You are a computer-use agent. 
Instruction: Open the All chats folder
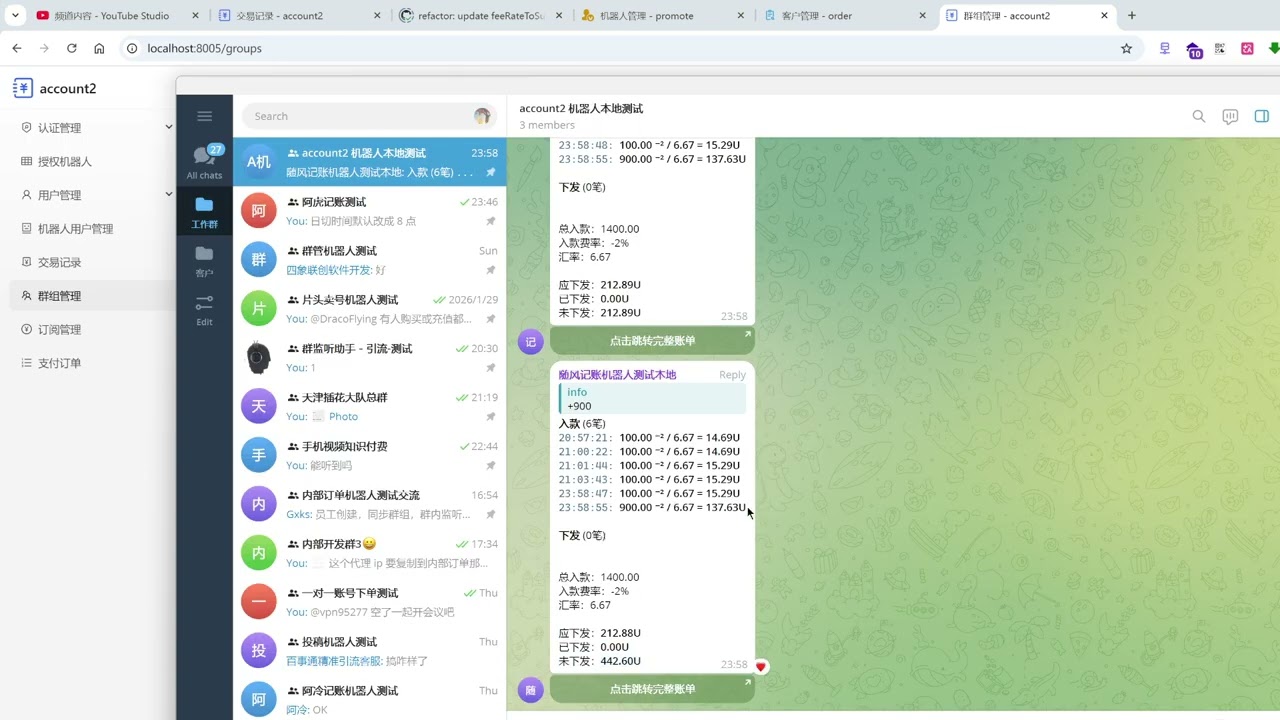204,161
